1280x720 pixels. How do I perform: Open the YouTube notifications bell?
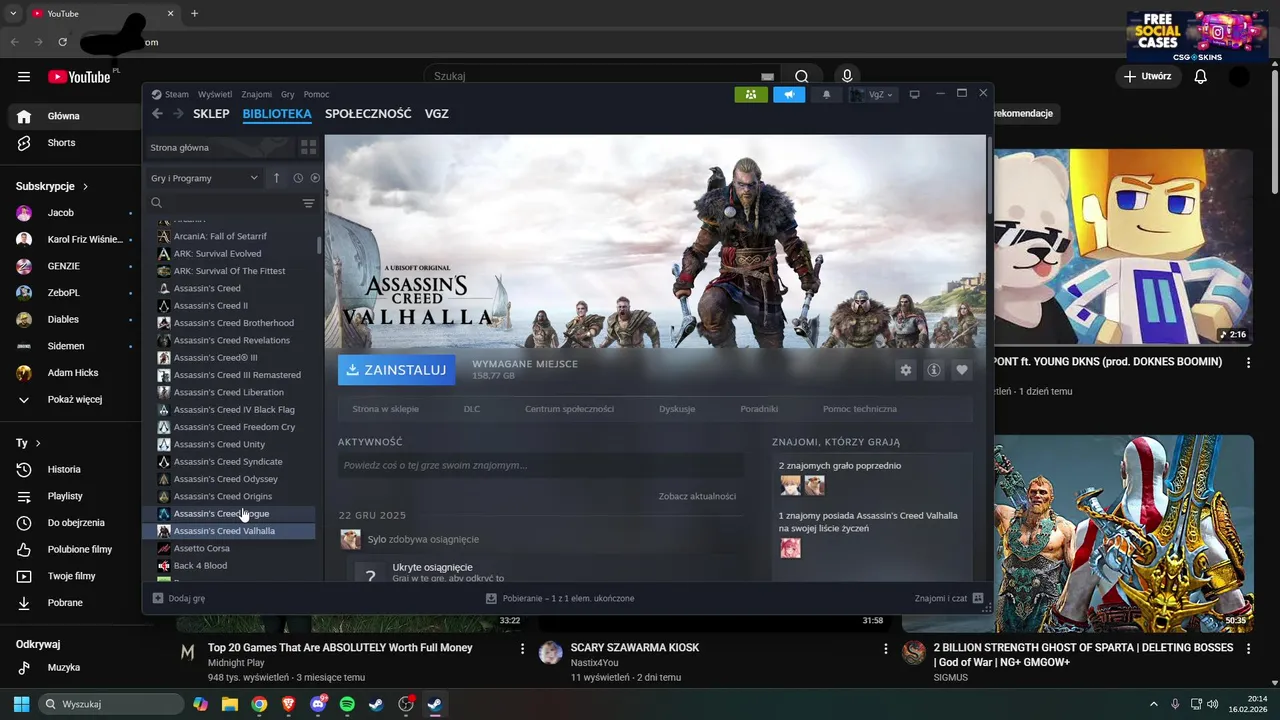[1201, 76]
